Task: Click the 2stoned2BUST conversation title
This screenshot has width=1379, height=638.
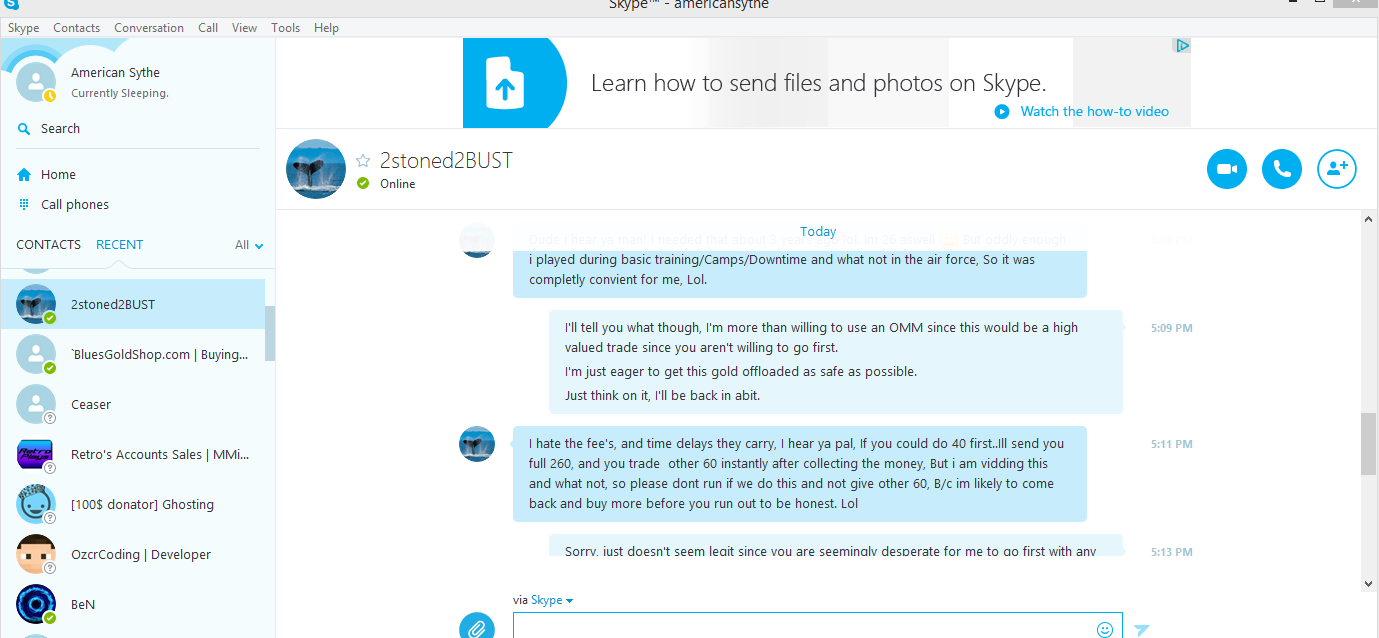Action: point(446,160)
